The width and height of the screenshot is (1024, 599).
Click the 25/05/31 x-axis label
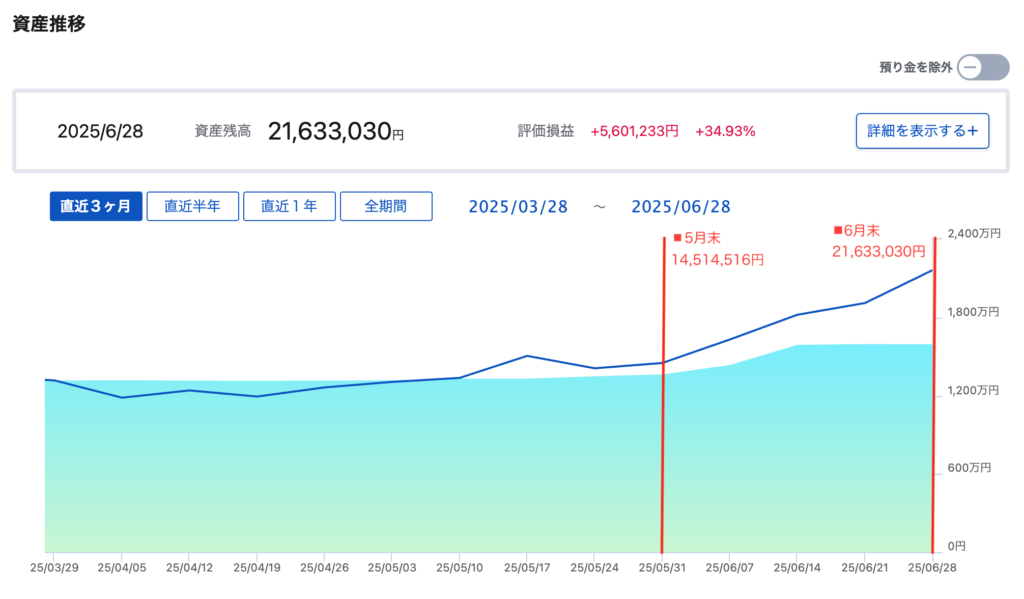coord(662,568)
